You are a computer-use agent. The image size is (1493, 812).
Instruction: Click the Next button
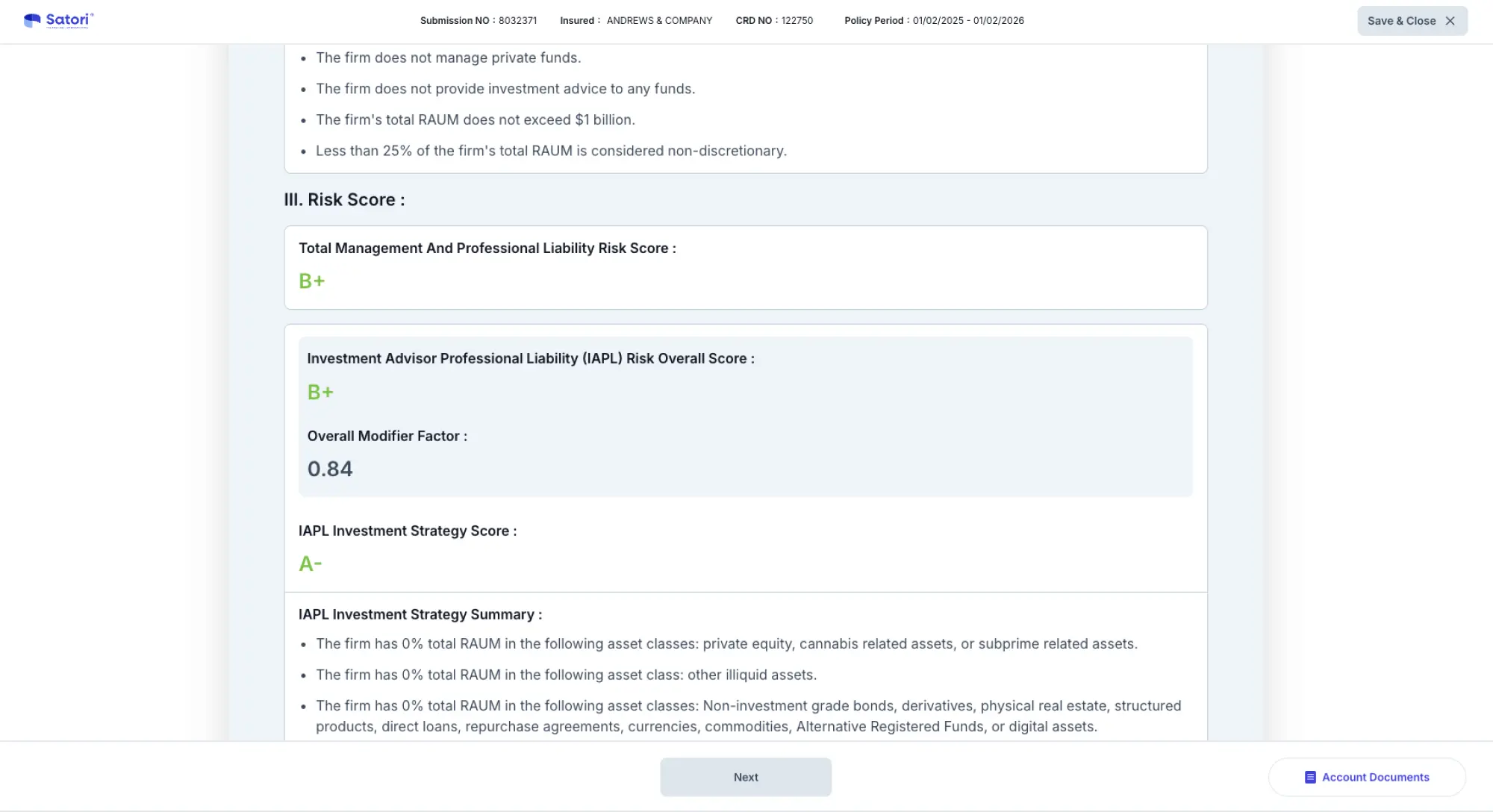tap(746, 777)
